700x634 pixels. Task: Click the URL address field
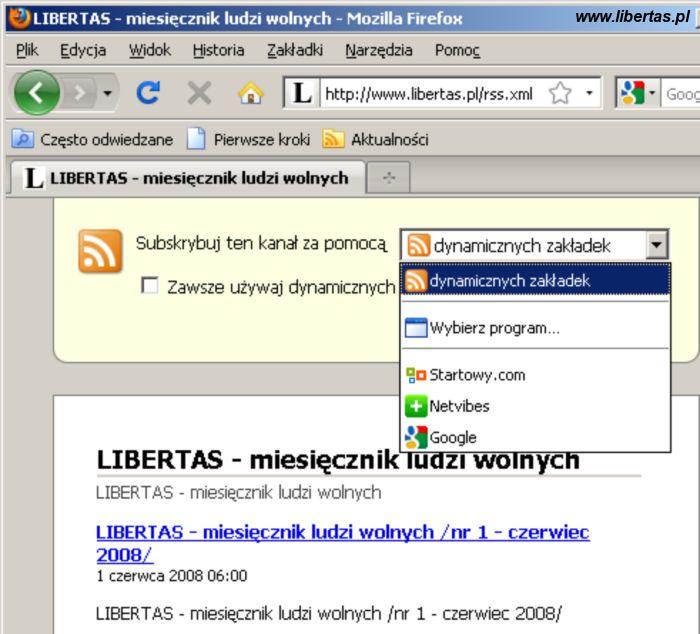click(x=428, y=94)
